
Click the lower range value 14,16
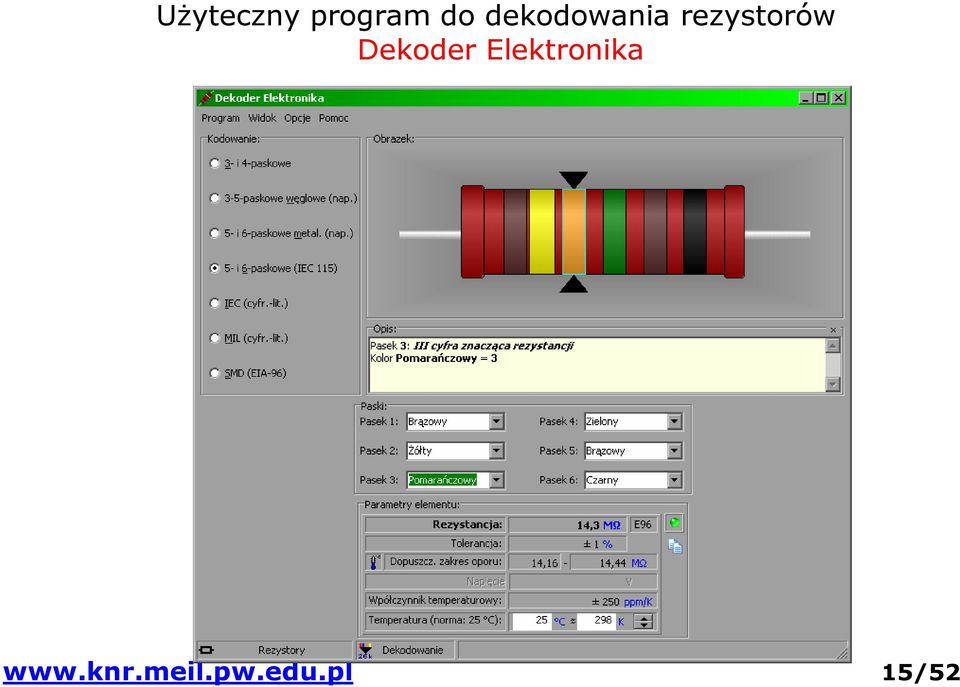coord(545,563)
